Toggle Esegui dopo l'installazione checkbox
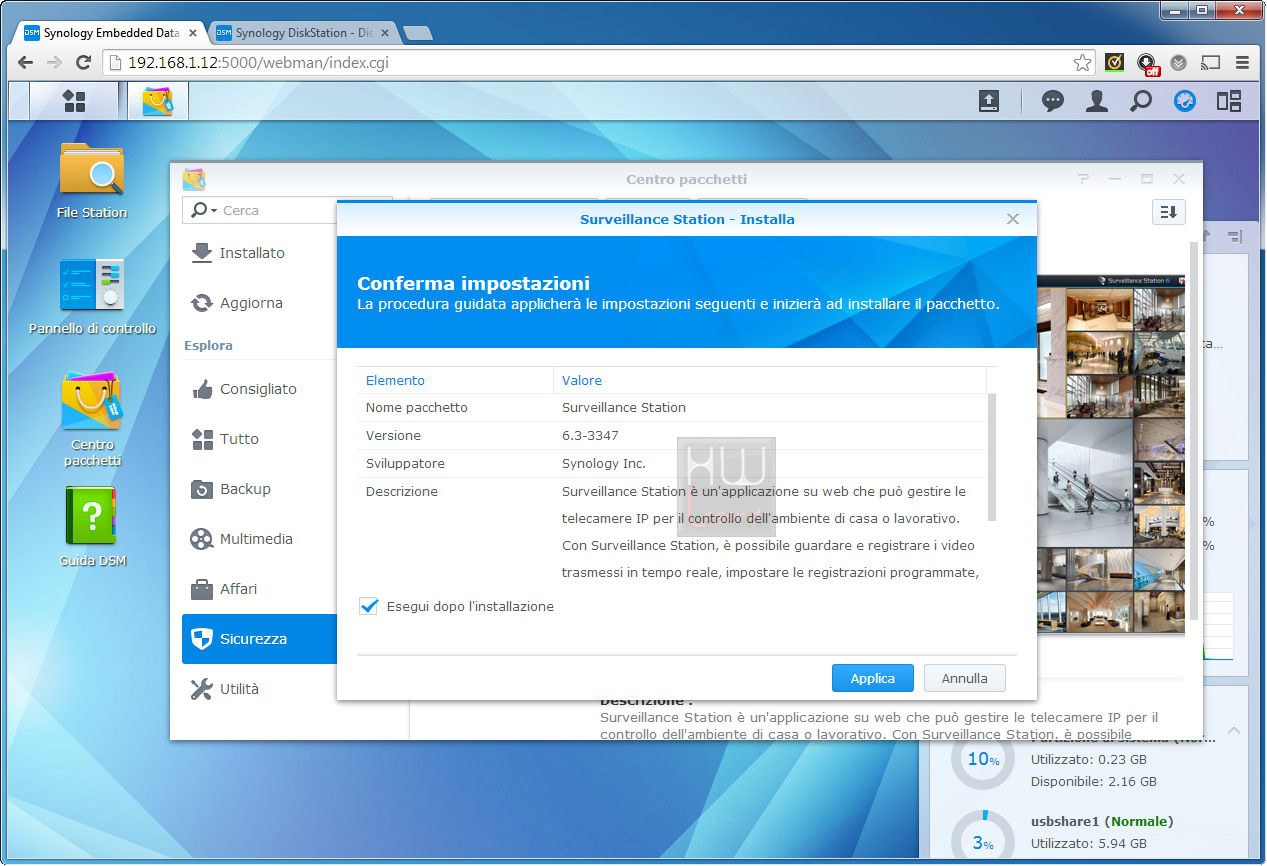This screenshot has width=1267, height=866. [369, 606]
